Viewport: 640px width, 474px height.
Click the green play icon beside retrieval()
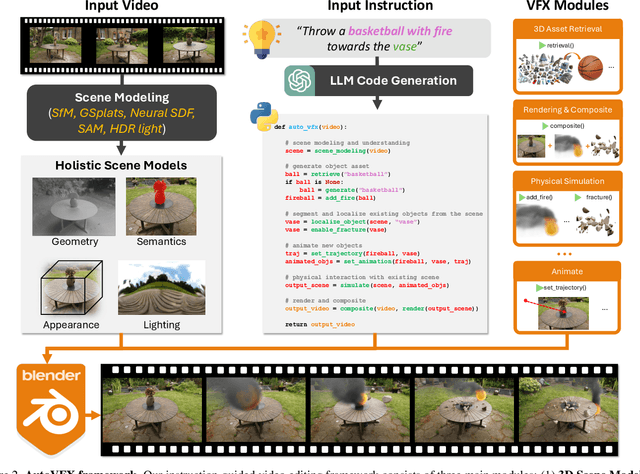pos(543,45)
